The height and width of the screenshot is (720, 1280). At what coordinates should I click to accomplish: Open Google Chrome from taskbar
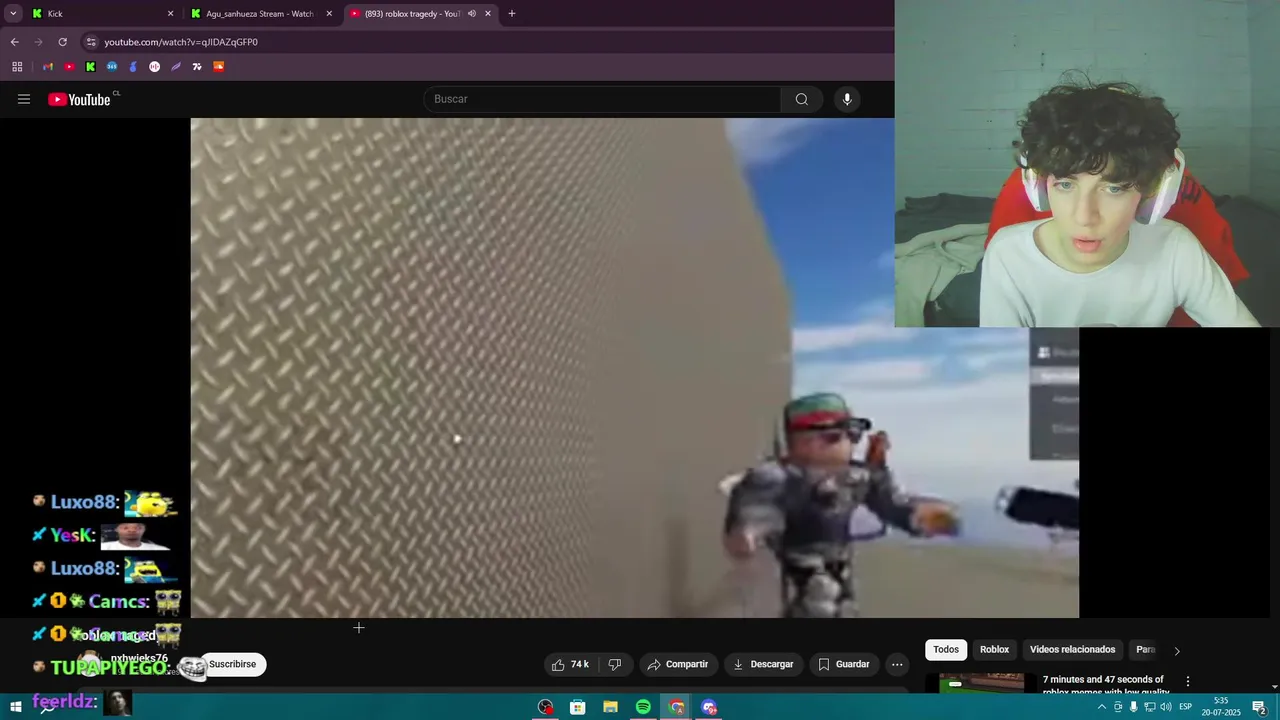click(676, 707)
